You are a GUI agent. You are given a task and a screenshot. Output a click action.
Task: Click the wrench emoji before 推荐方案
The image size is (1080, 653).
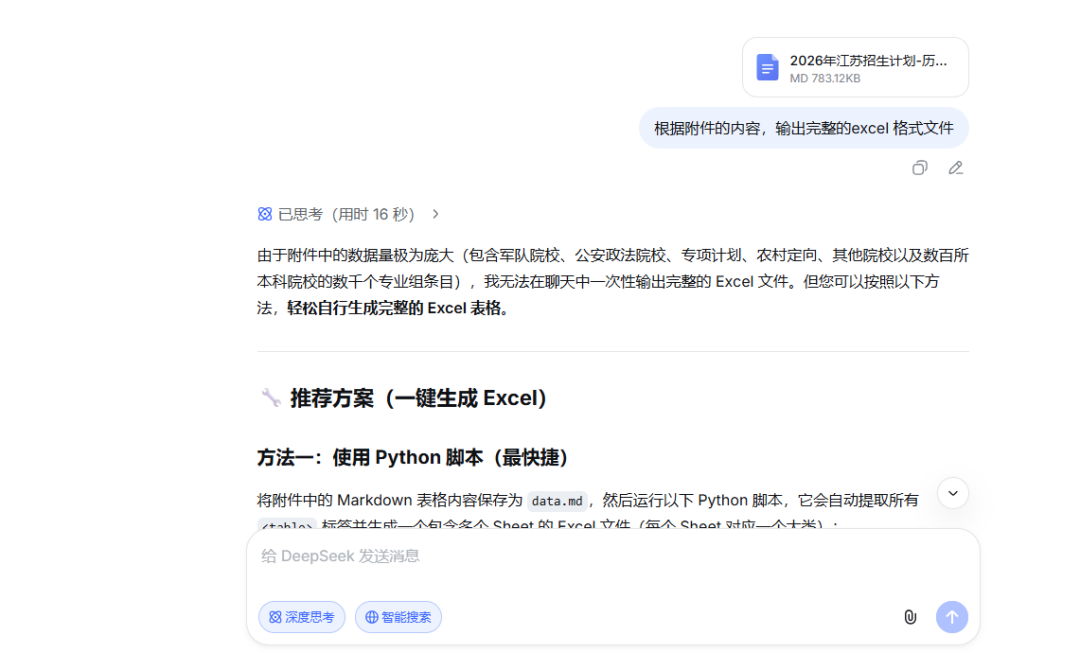click(x=271, y=398)
